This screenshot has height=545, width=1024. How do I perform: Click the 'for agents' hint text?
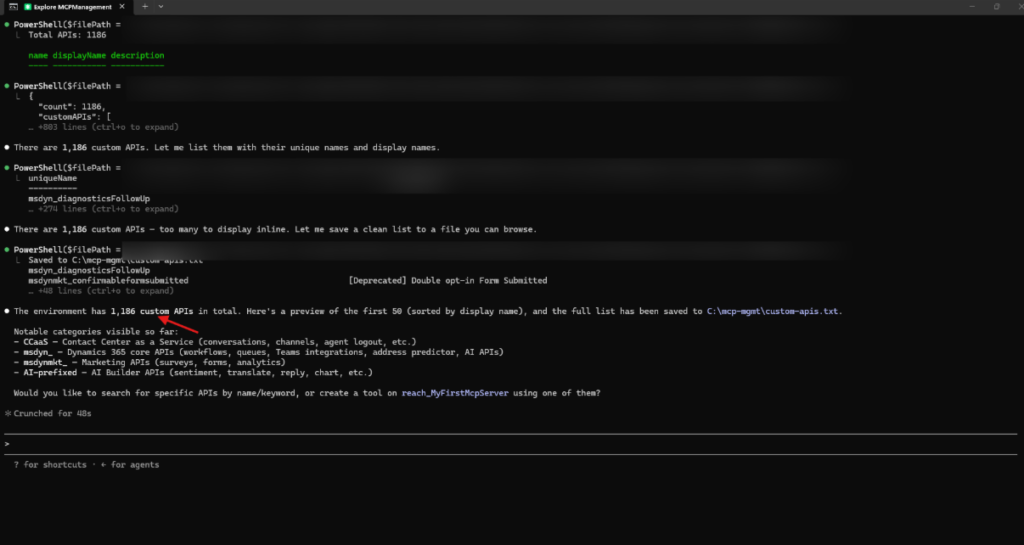135,465
